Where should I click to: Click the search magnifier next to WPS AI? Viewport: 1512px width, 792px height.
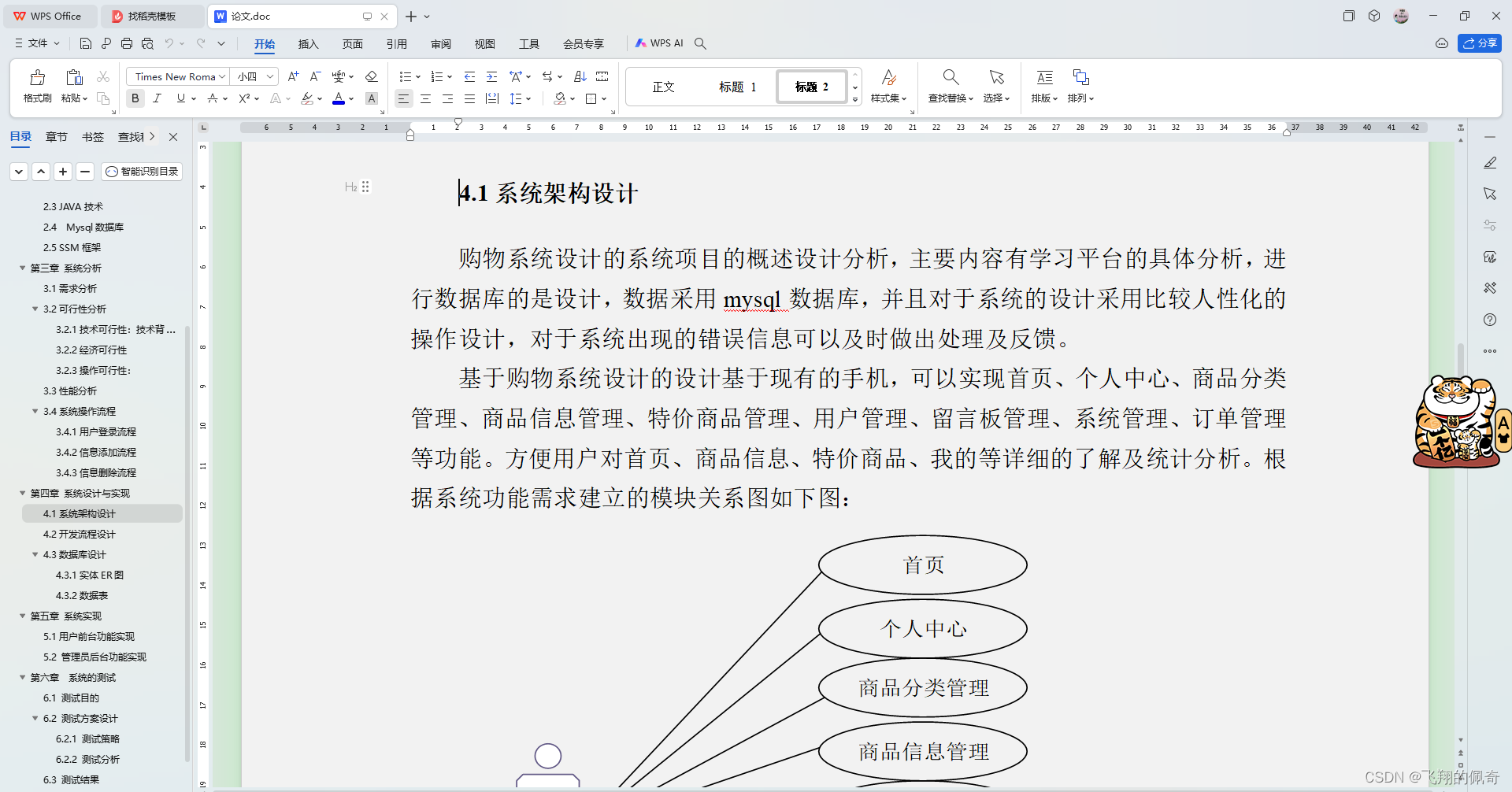click(700, 43)
